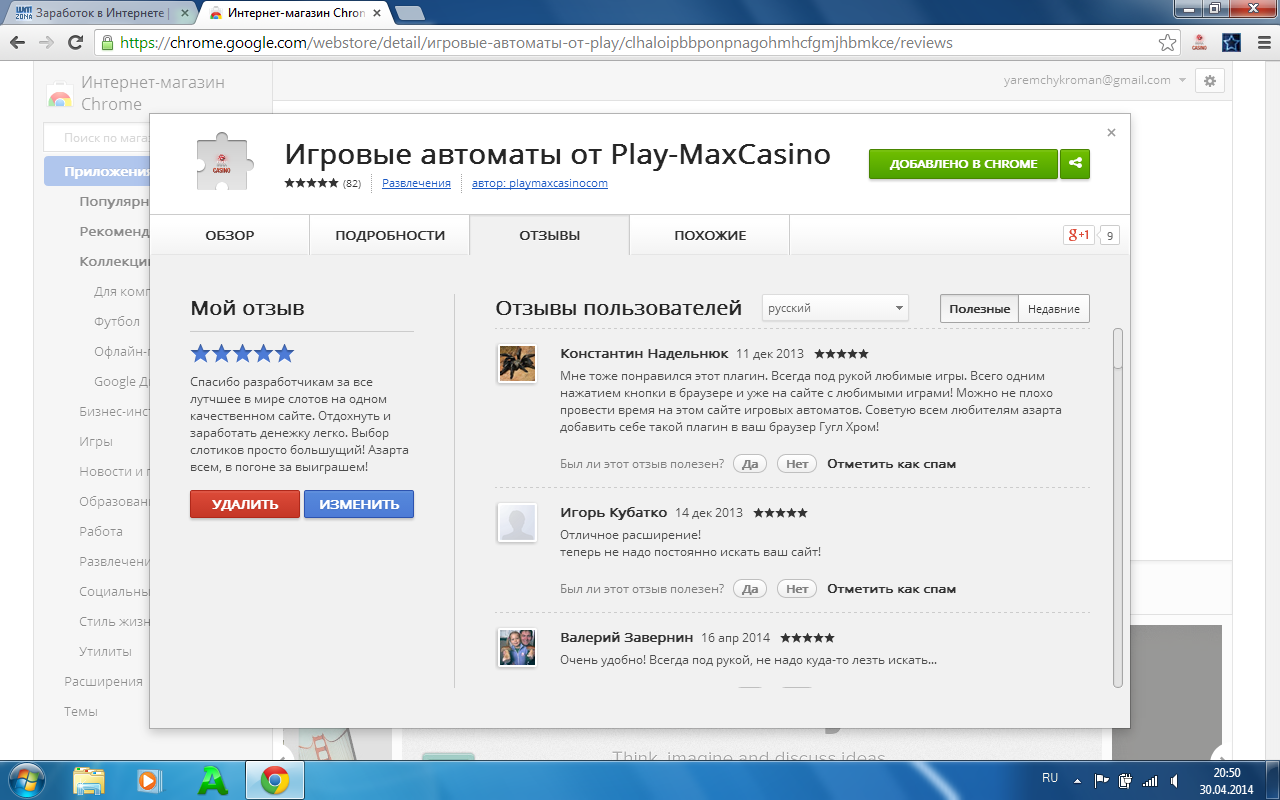This screenshot has width=1280, height=800.
Task: Flag Константин Надельнюк's review as spam
Action: tap(892, 464)
